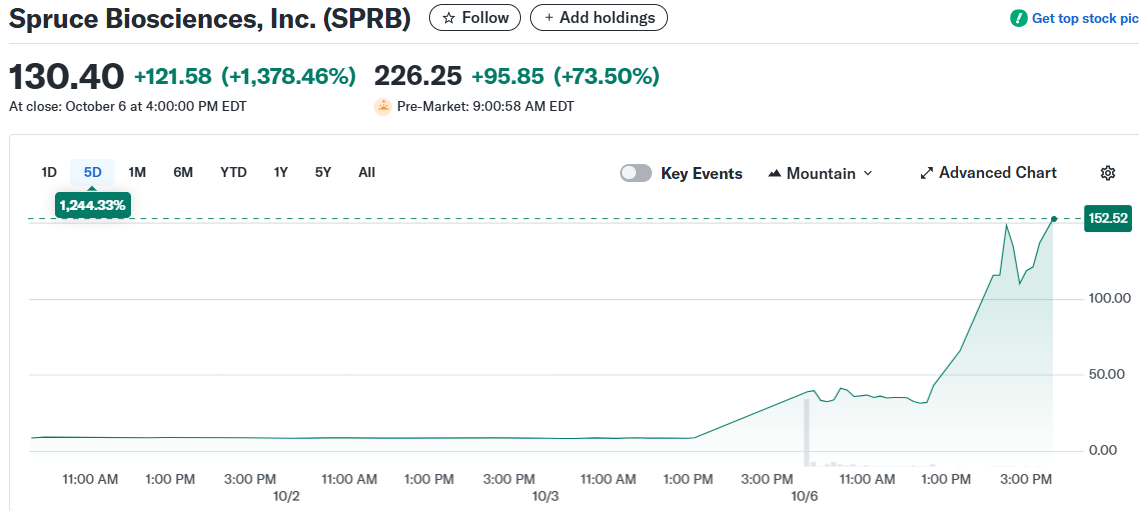The width and height of the screenshot is (1139, 511).
Task: Select the 5D time range tab
Action: [x=93, y=172]
